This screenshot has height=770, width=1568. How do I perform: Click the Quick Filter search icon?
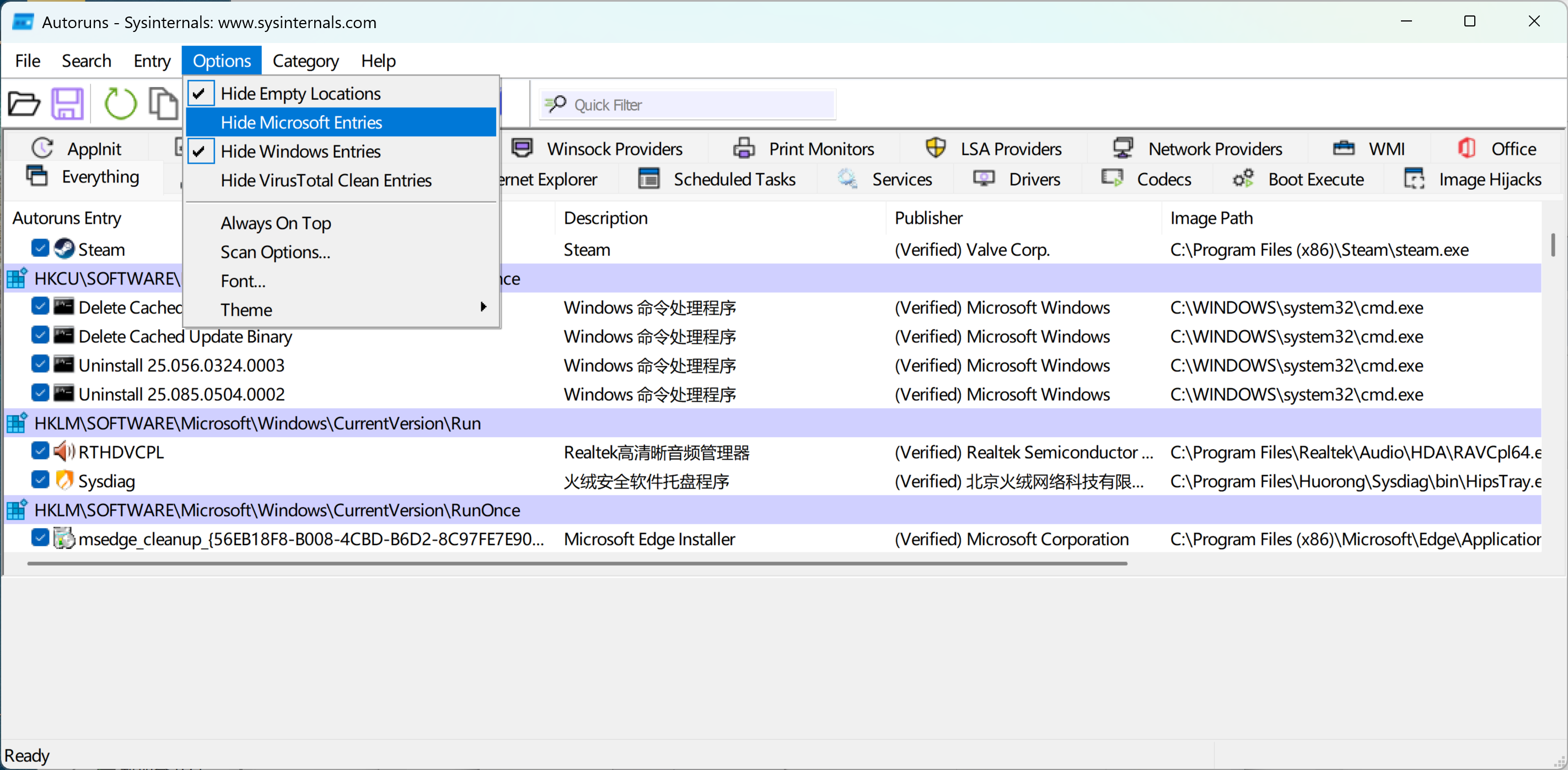tap(555, 104)
